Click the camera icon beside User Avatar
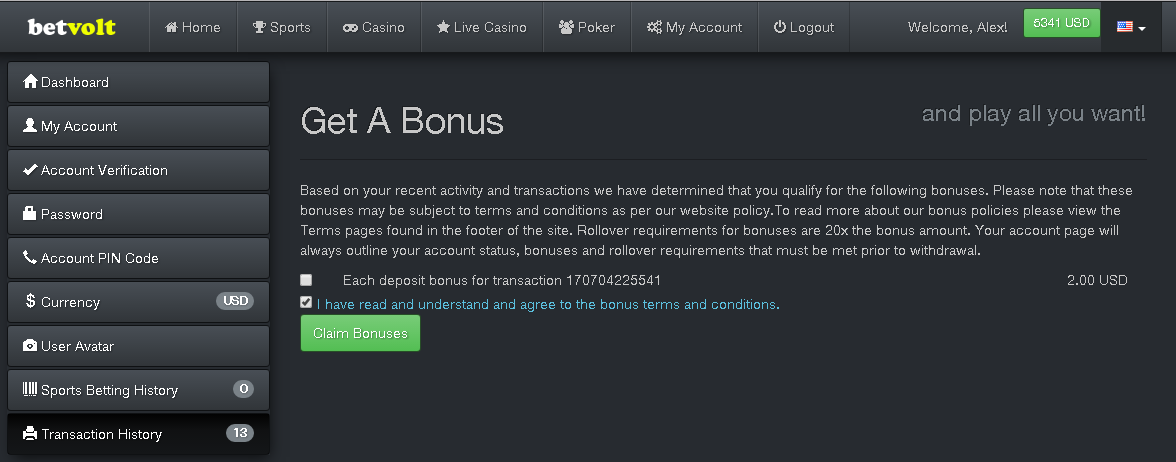Screen dimensions: 1176x462 30,346
